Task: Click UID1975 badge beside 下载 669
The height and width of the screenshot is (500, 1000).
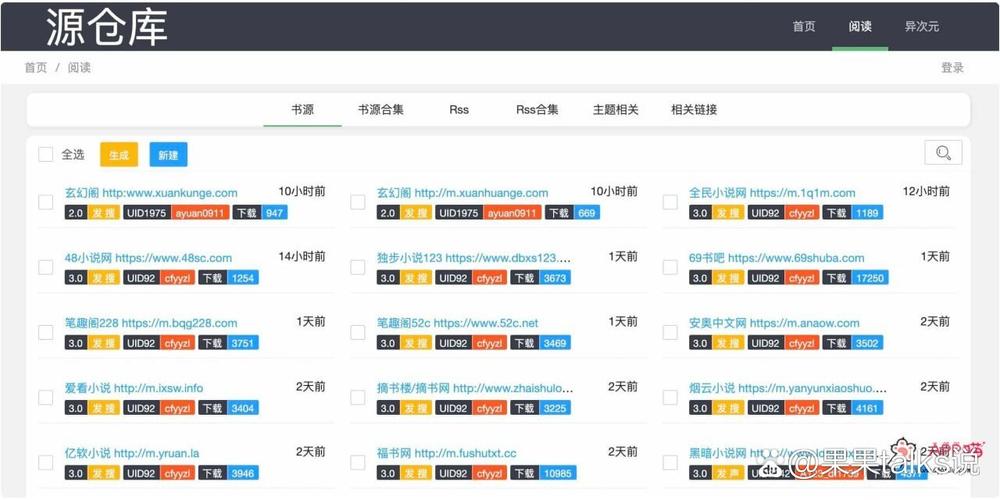Action: 459,213
